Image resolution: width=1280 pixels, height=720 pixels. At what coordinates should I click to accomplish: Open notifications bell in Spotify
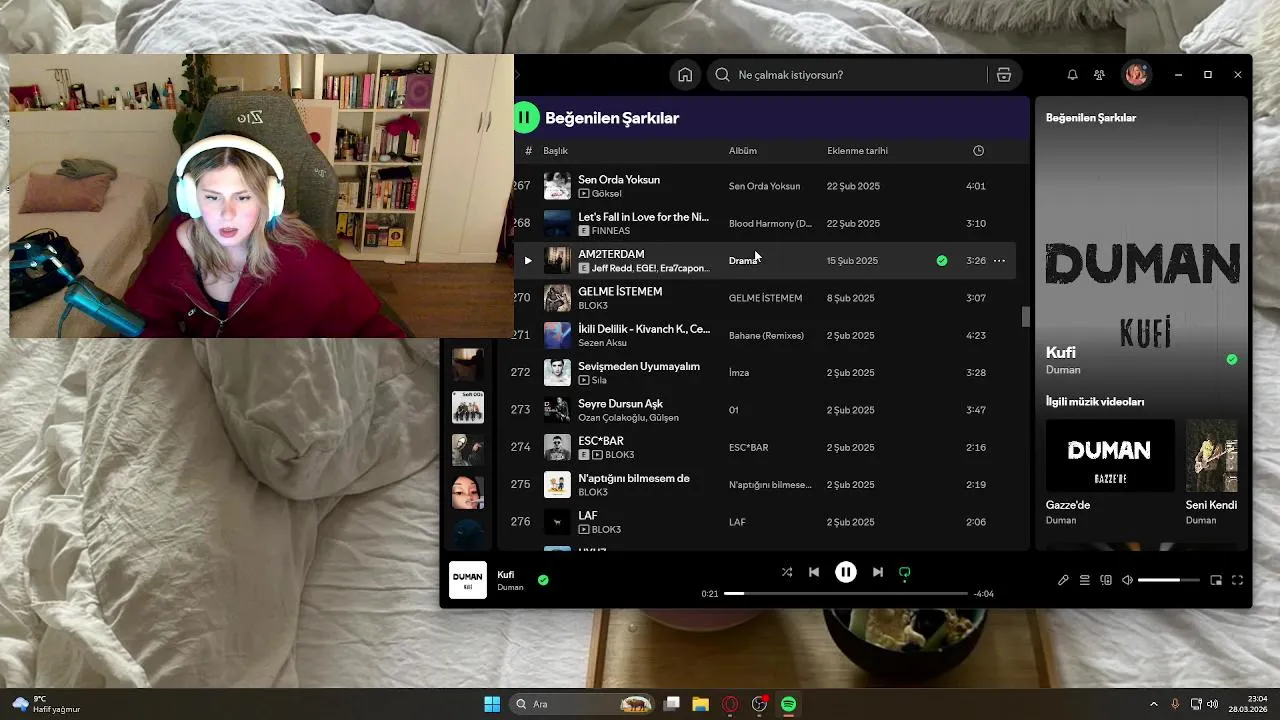coord(1072,75)
